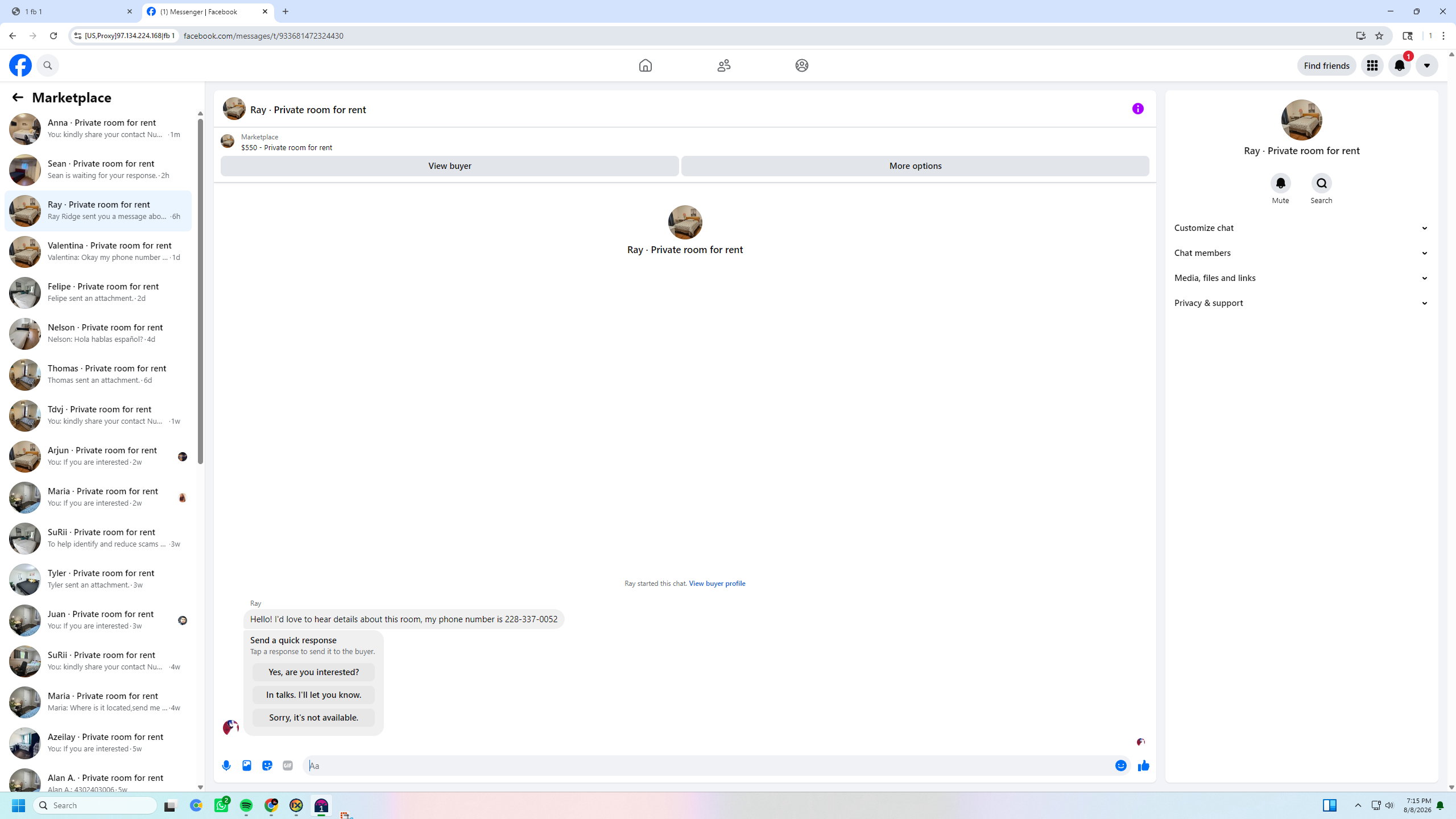Click the browser address bar URL
This screenshot has height=819, width=1456.
pos(264,36)
